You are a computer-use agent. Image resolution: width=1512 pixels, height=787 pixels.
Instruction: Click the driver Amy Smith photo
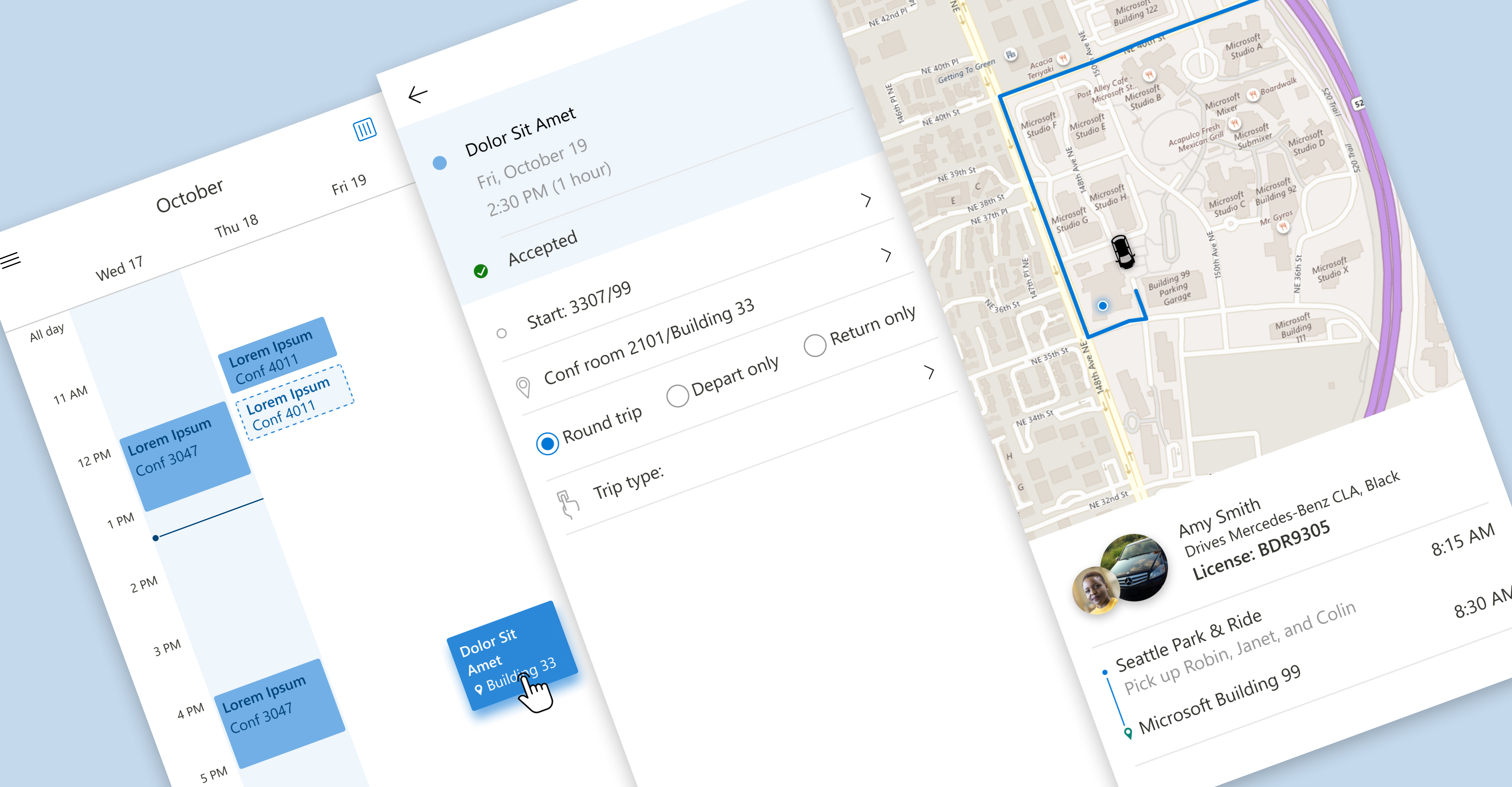1096,591
